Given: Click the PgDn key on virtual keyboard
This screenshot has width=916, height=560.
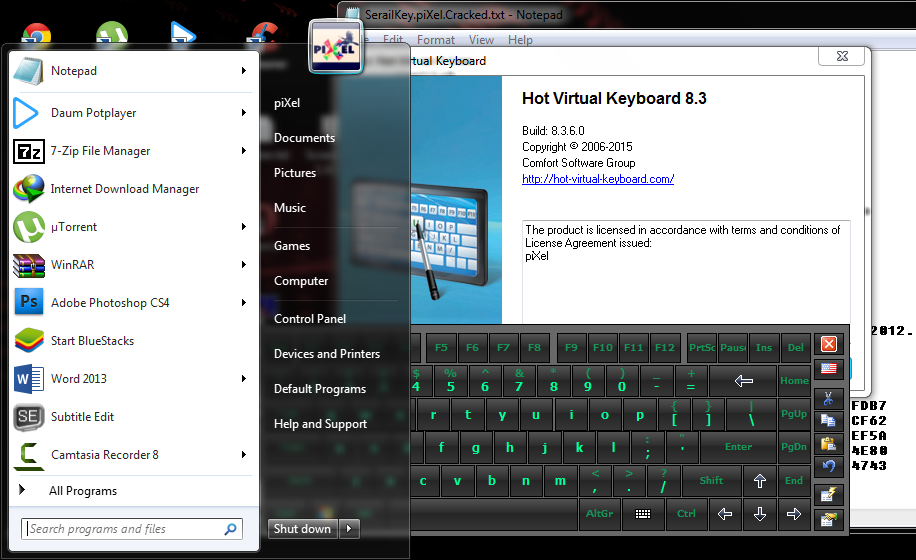Looking at the screenshot, I should (794, 447).
